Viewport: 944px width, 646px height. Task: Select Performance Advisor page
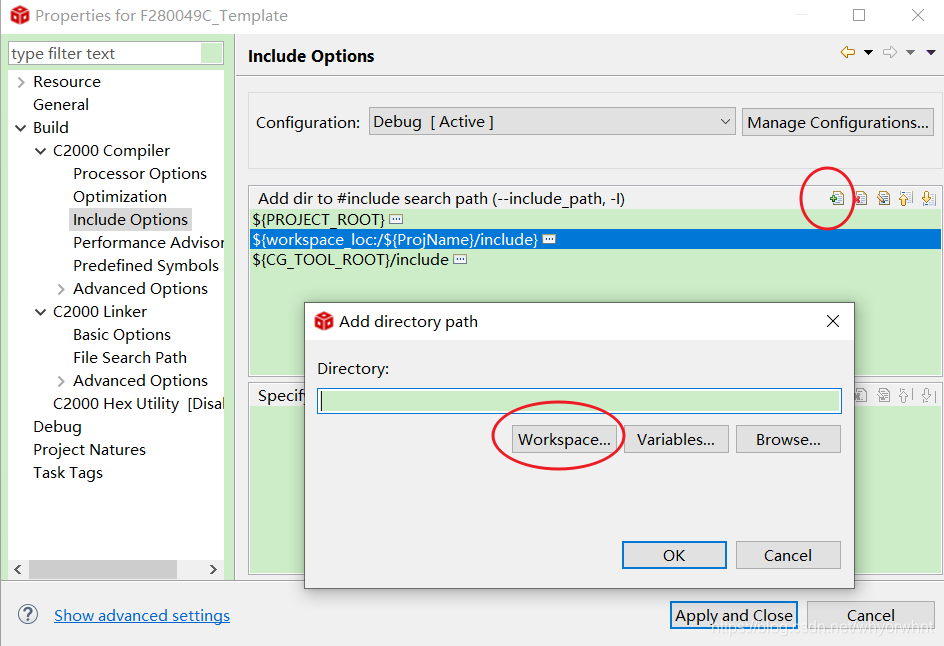click(x=148, y=242)
